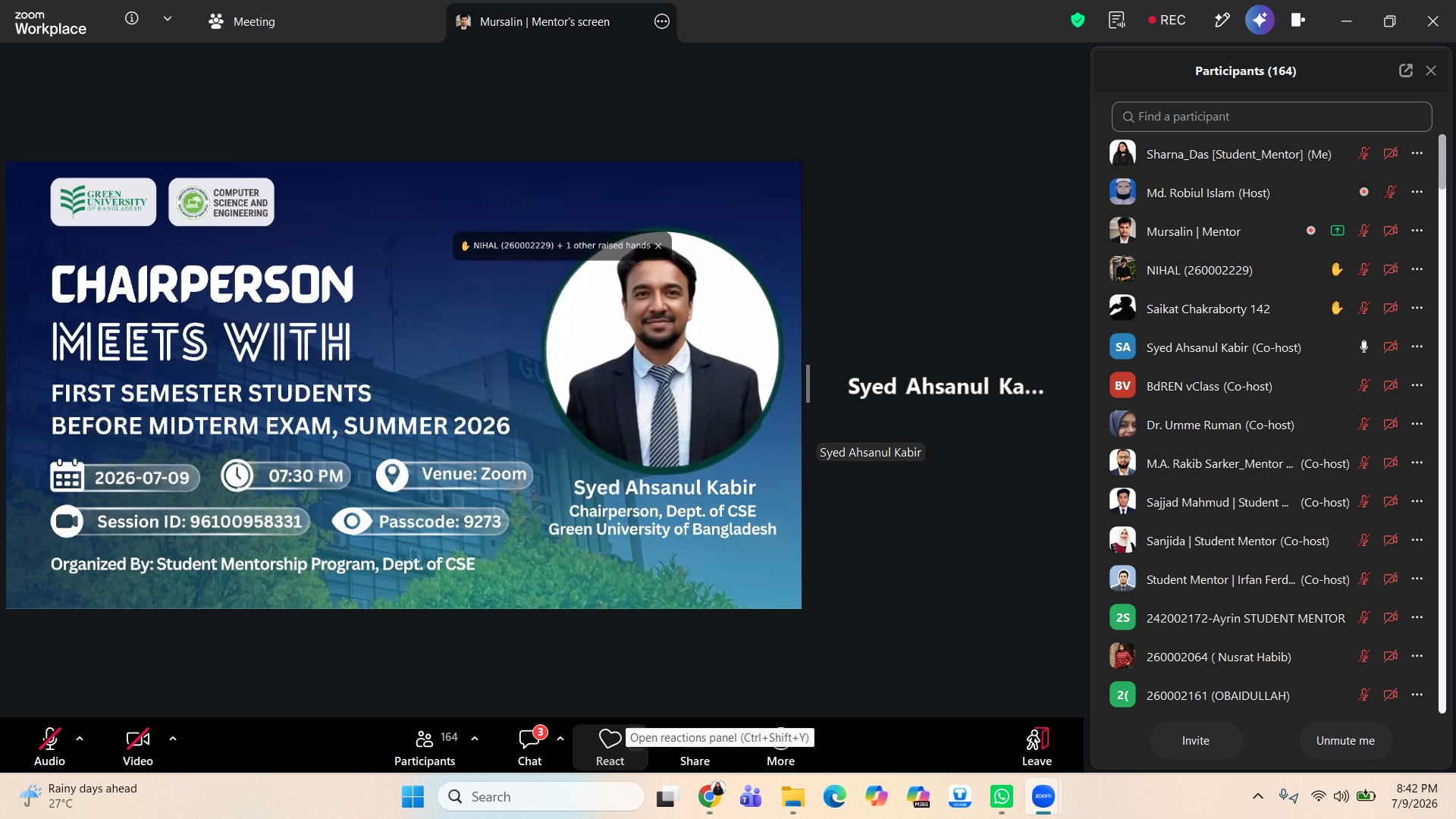Image resolution: width=1456 pixels, height=819 pixels.
Task: Open the meeting information icon
Action: click(x=132, y=19)
